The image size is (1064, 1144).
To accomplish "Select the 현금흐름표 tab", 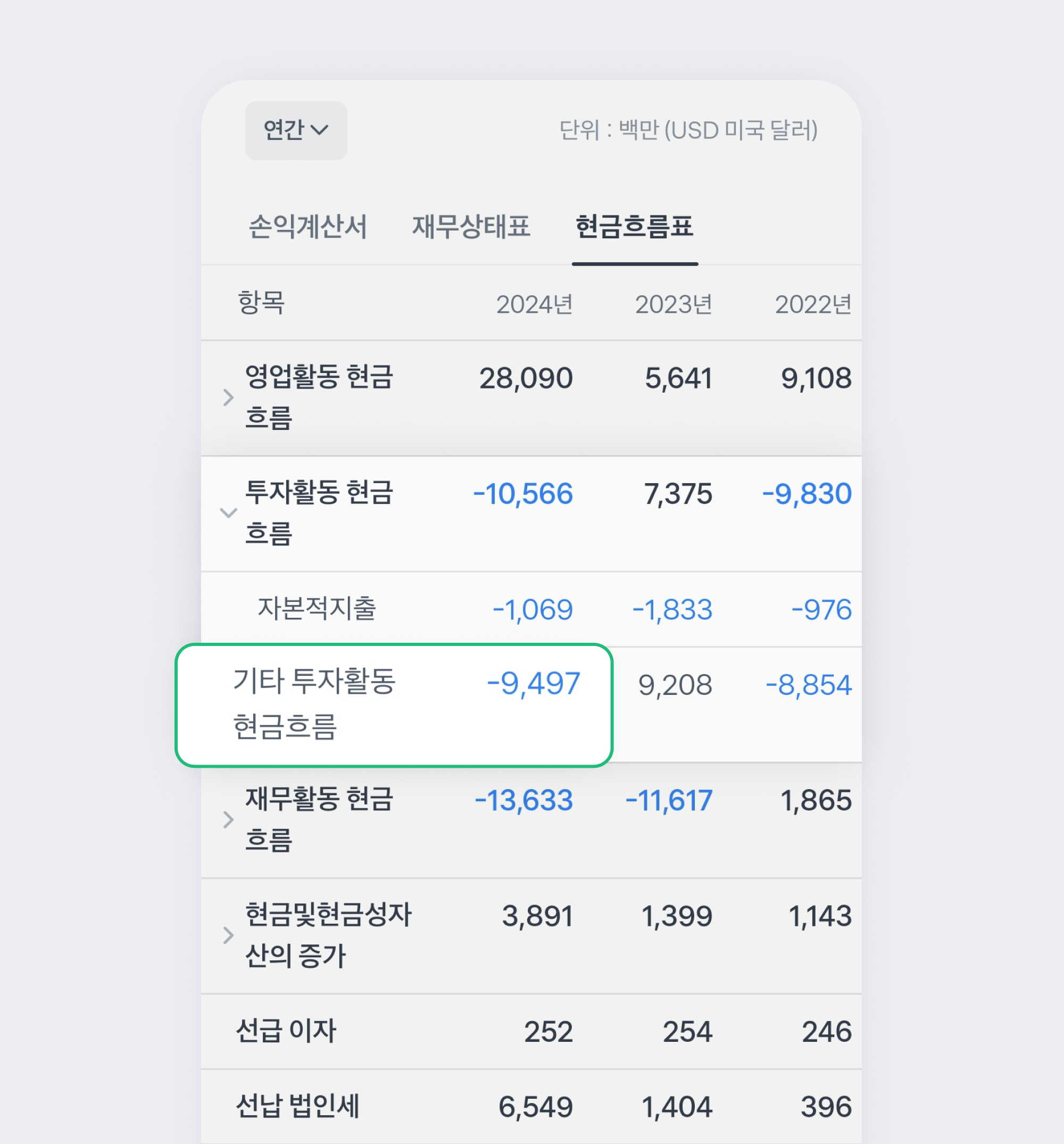I will coord(635,227).
